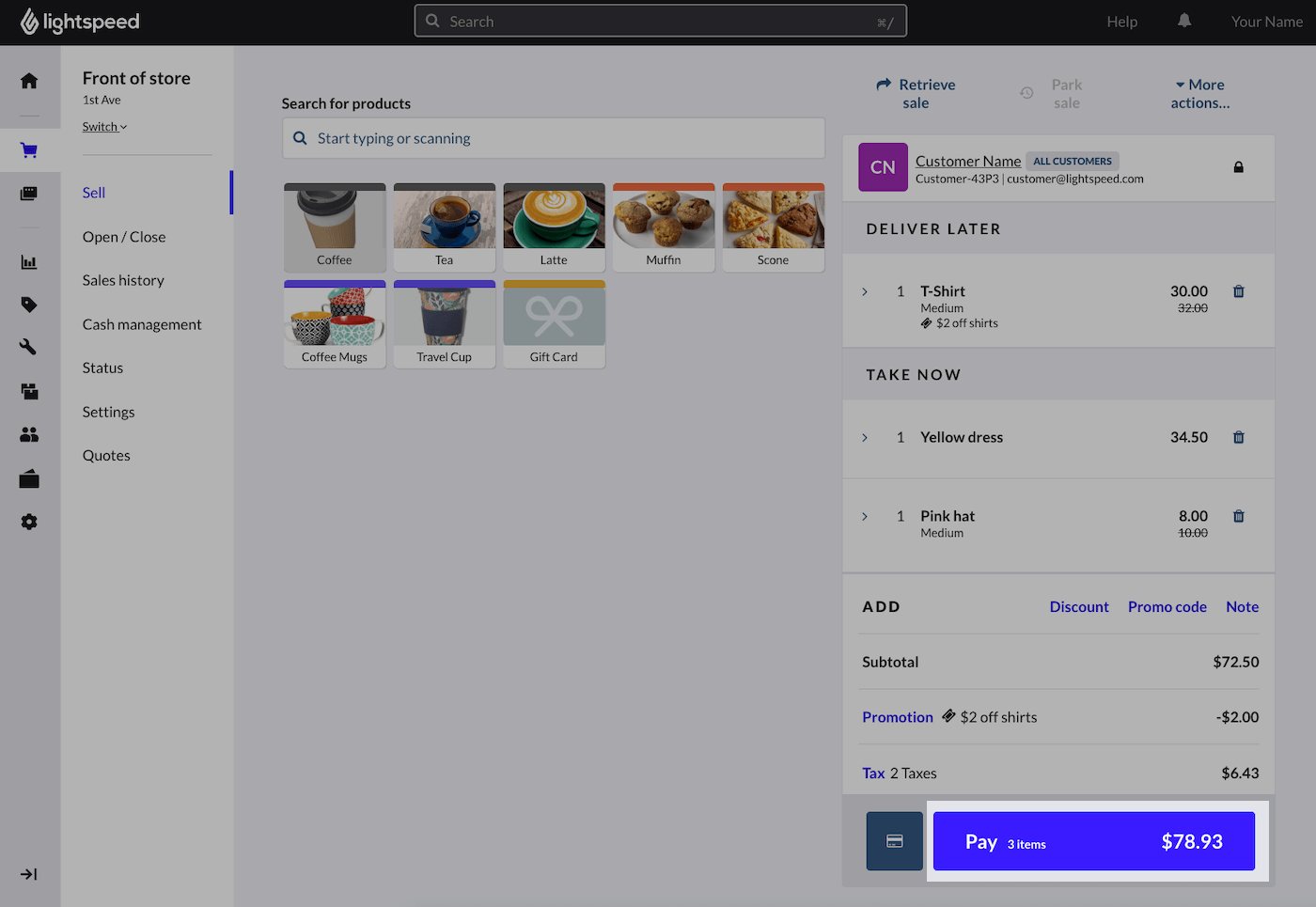Open Sales history menu item
Screen dimensions: 1316x907
click(x=123, y=280)
